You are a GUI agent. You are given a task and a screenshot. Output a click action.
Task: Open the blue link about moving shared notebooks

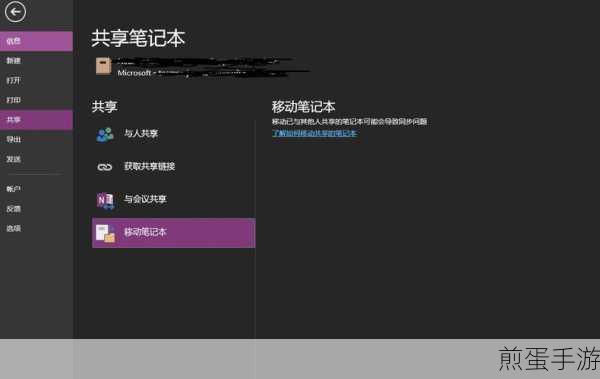pyautogui.click(x=314, y=133)
